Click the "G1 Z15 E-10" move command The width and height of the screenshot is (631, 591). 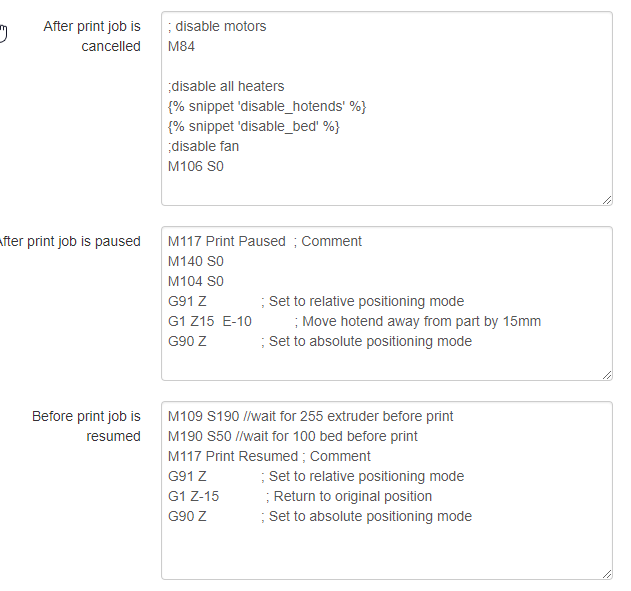210,321
